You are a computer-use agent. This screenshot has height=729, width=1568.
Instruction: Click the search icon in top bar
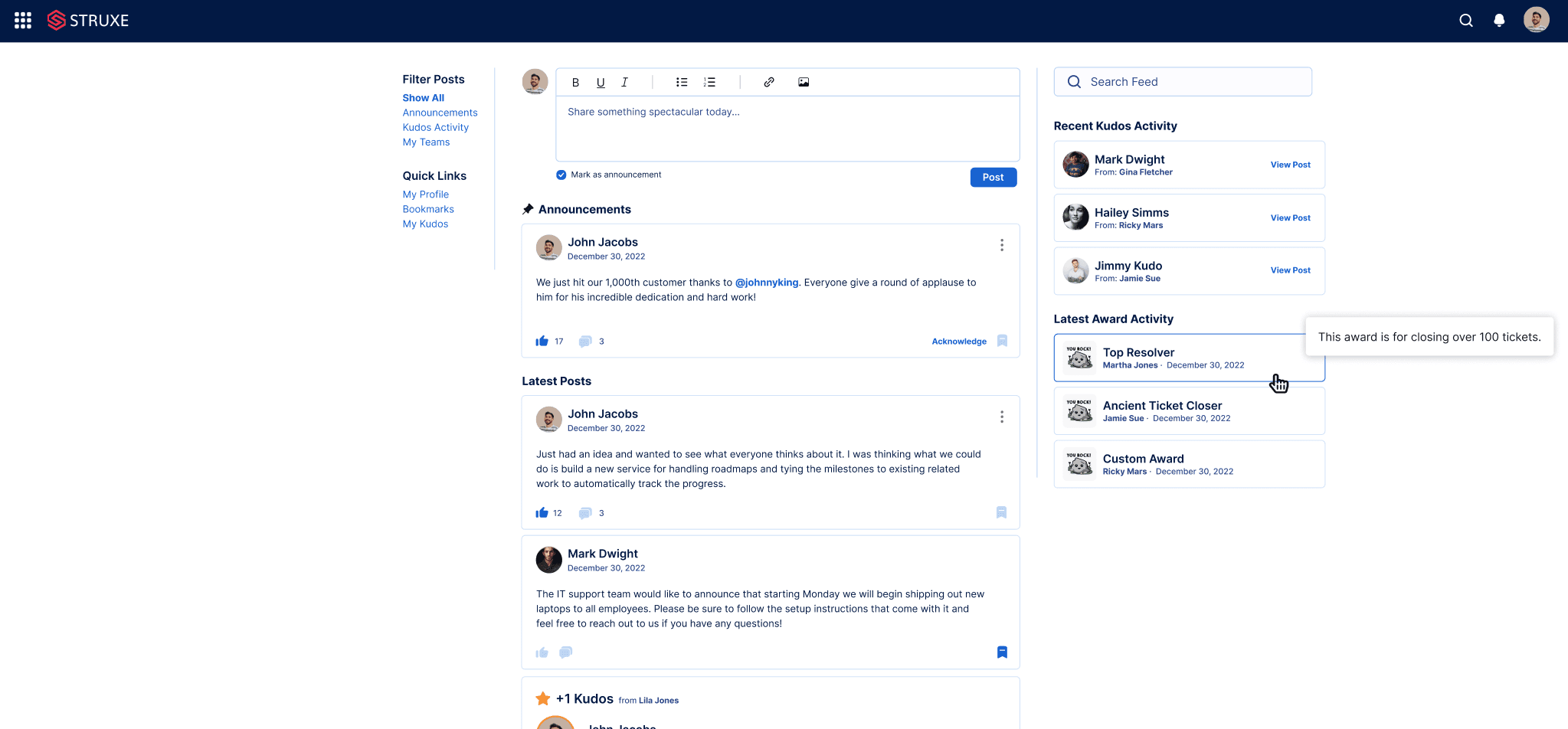pos(1465,21)
